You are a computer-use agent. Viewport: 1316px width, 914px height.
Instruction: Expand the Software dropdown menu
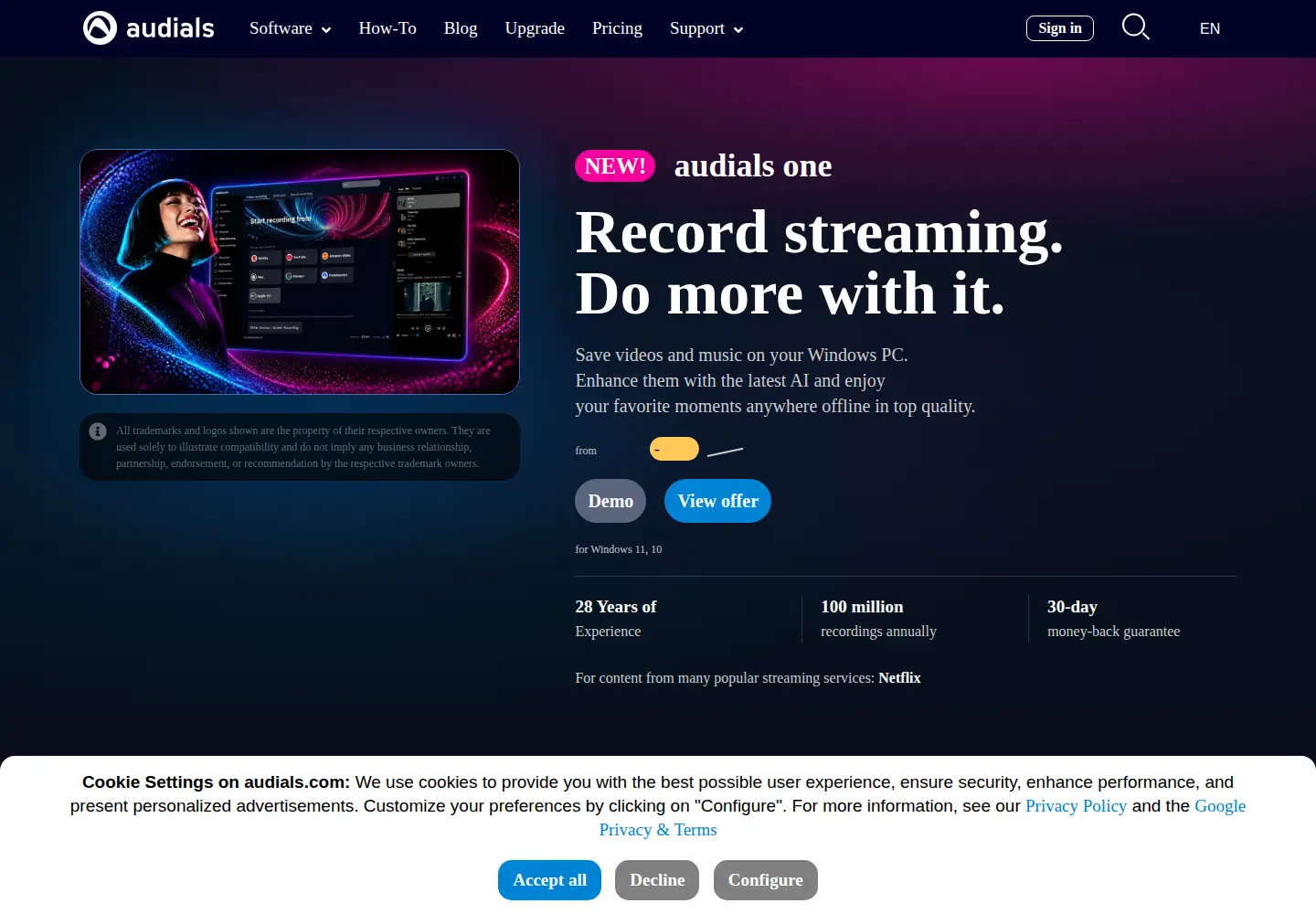pos(290,28)
